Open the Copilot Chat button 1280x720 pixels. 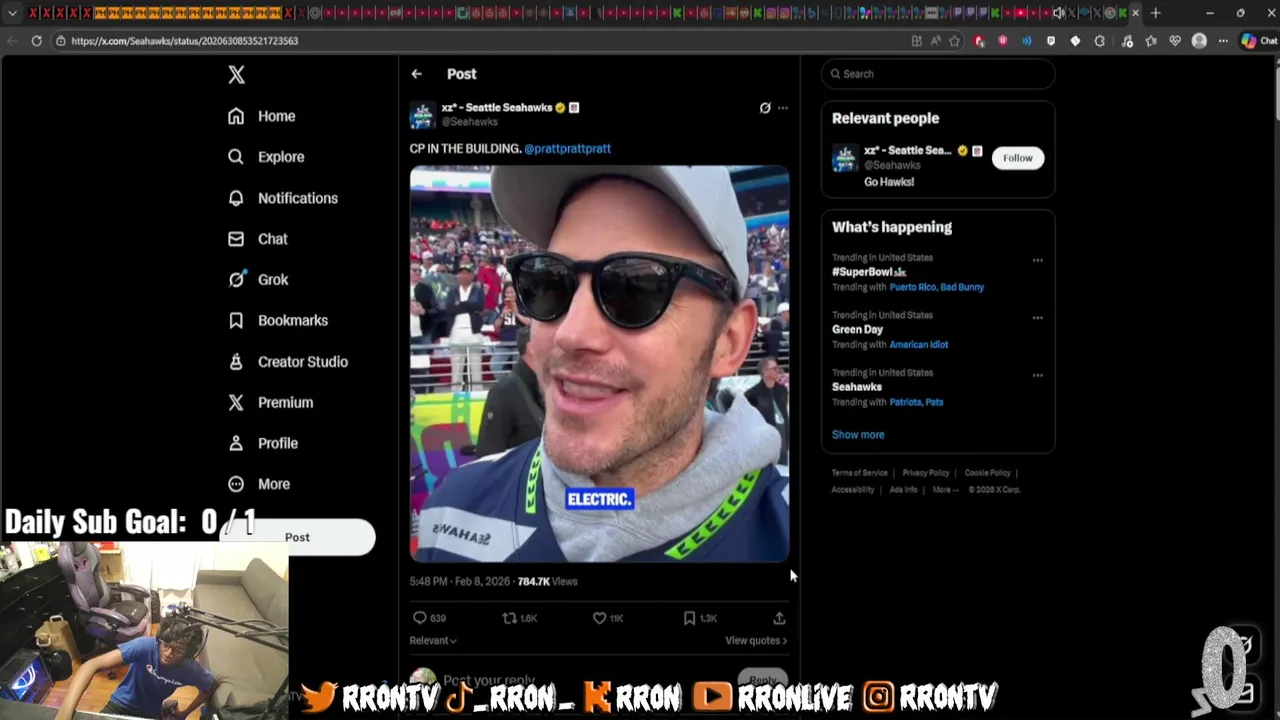pyautogui.click(x=1259, y=41)
